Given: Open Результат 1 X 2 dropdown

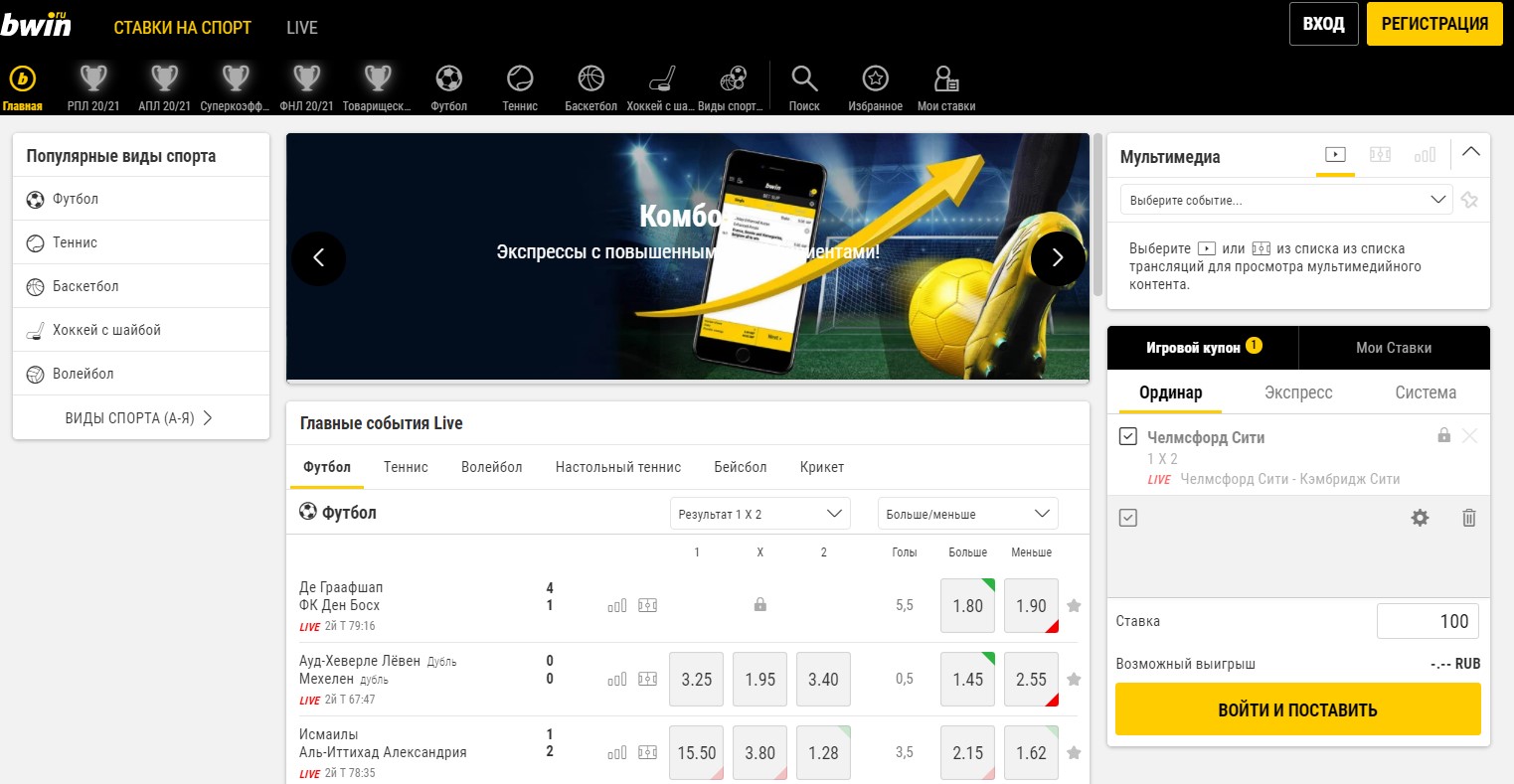Looking at the screenshot, I should coord(760,514).
